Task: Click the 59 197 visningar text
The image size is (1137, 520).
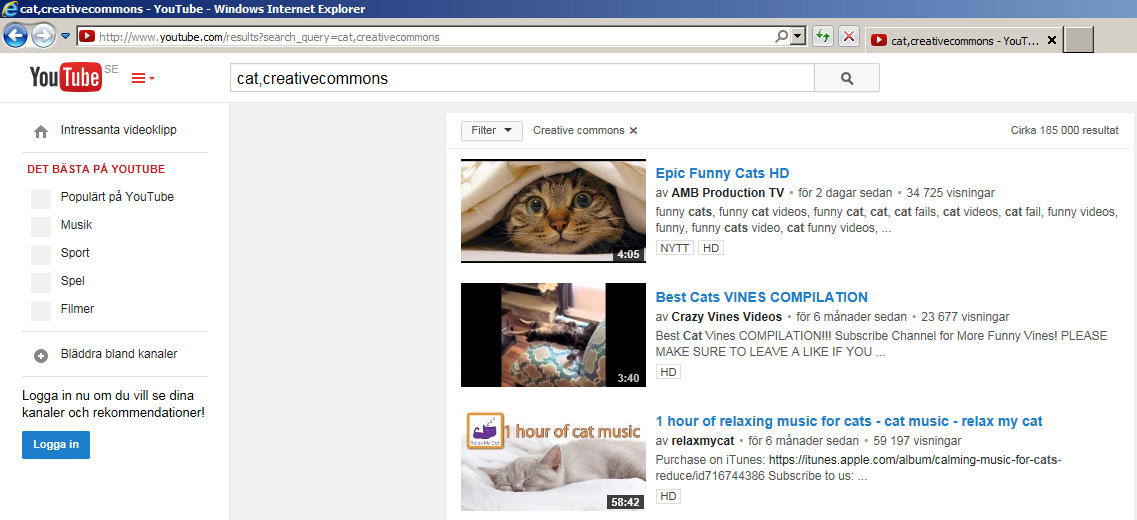Action: pos(917,441)
